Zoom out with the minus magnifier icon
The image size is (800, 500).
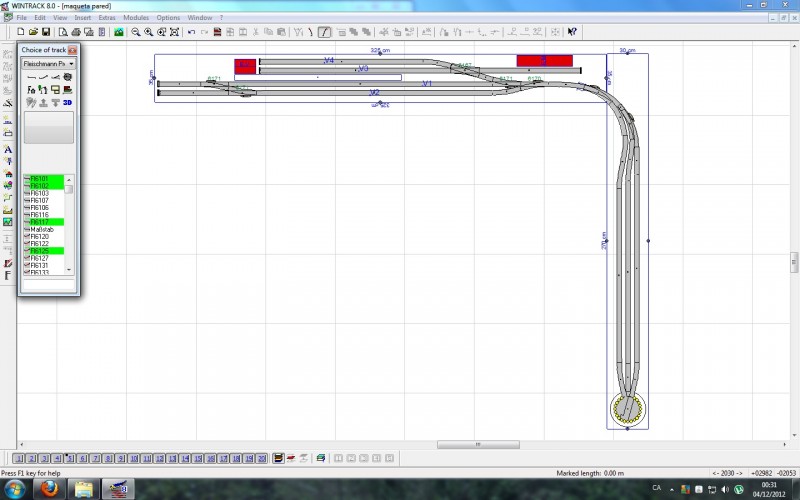coord(136,32)
